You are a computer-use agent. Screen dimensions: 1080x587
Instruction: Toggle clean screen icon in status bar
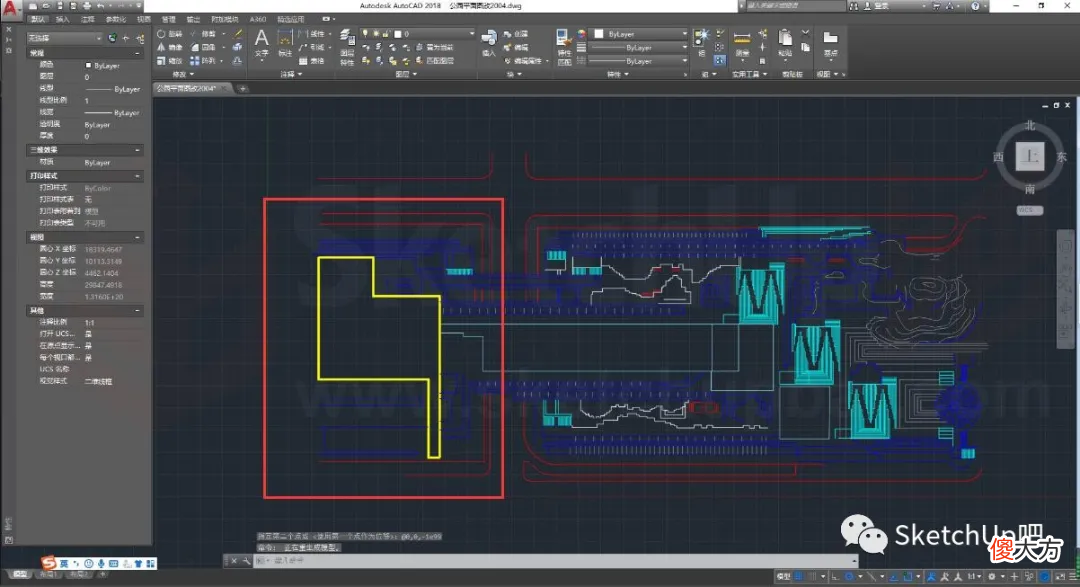click(x=1060, y=576)
